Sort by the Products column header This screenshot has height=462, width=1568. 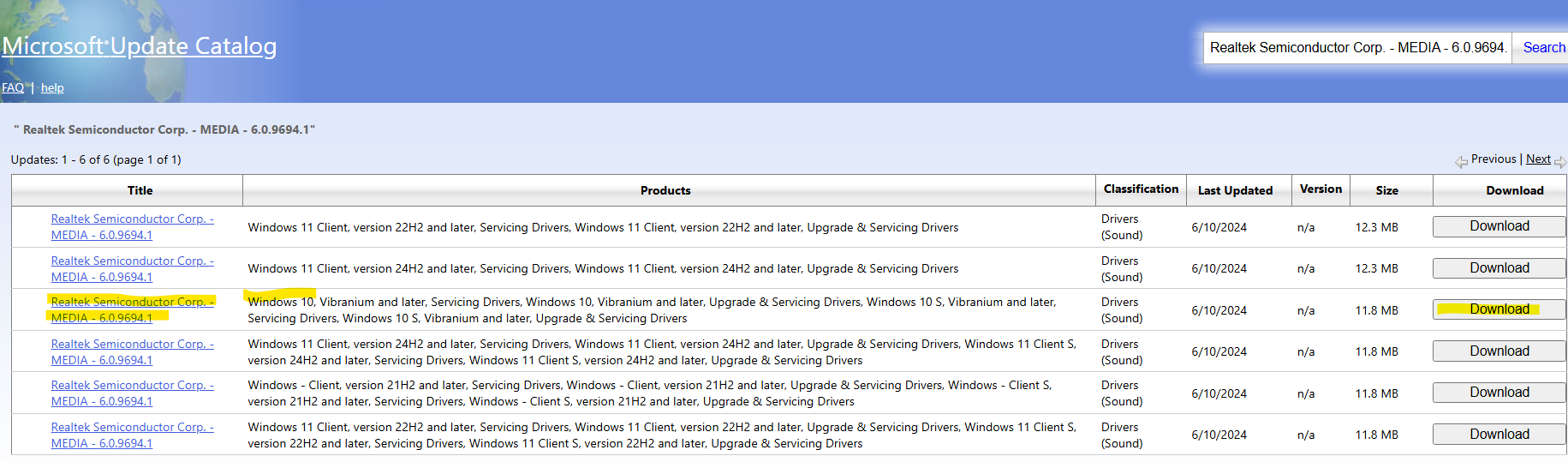click(665, 190)
